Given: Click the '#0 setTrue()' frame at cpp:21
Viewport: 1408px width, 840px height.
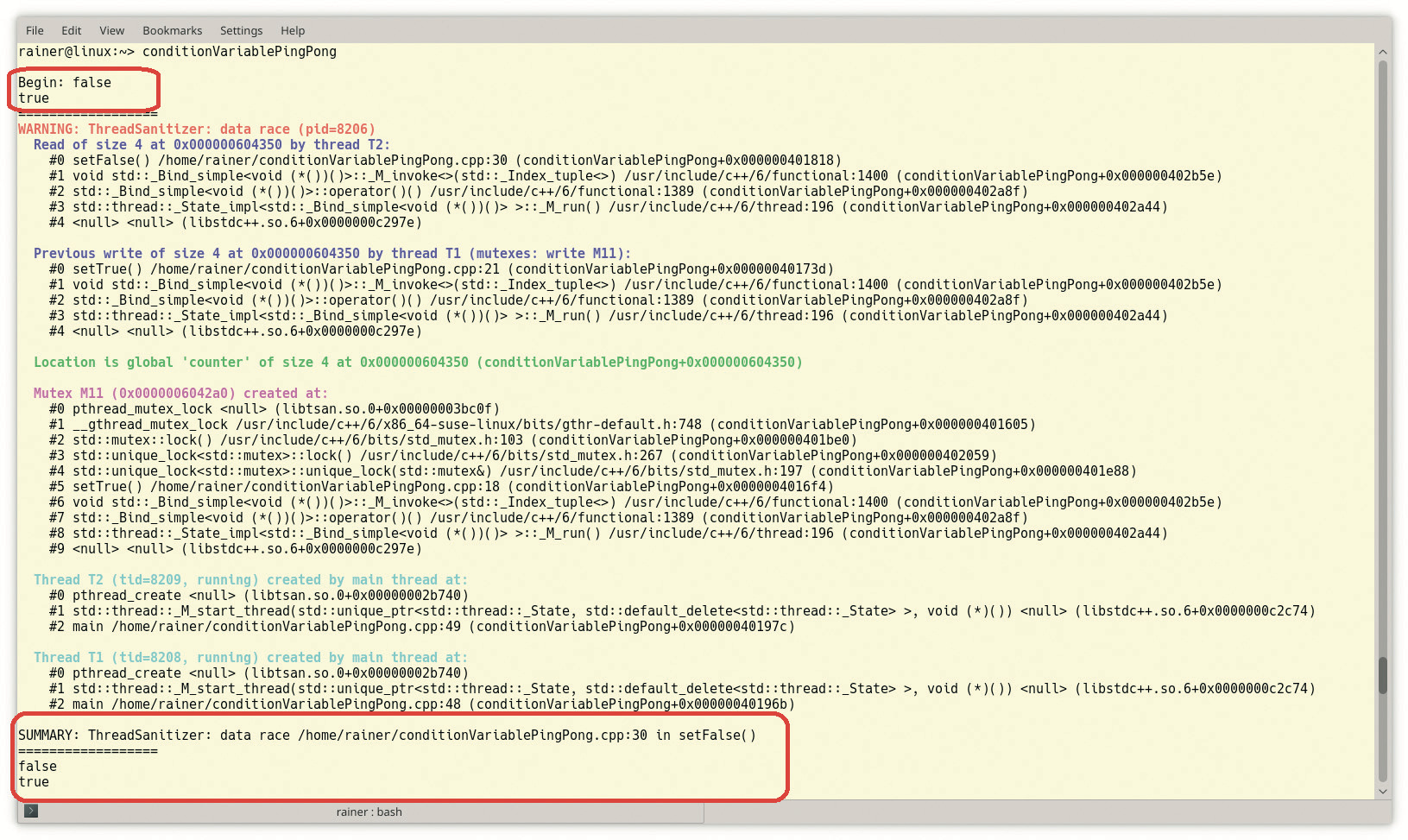Looking at the screenshot, I should [x=442, y=268].
